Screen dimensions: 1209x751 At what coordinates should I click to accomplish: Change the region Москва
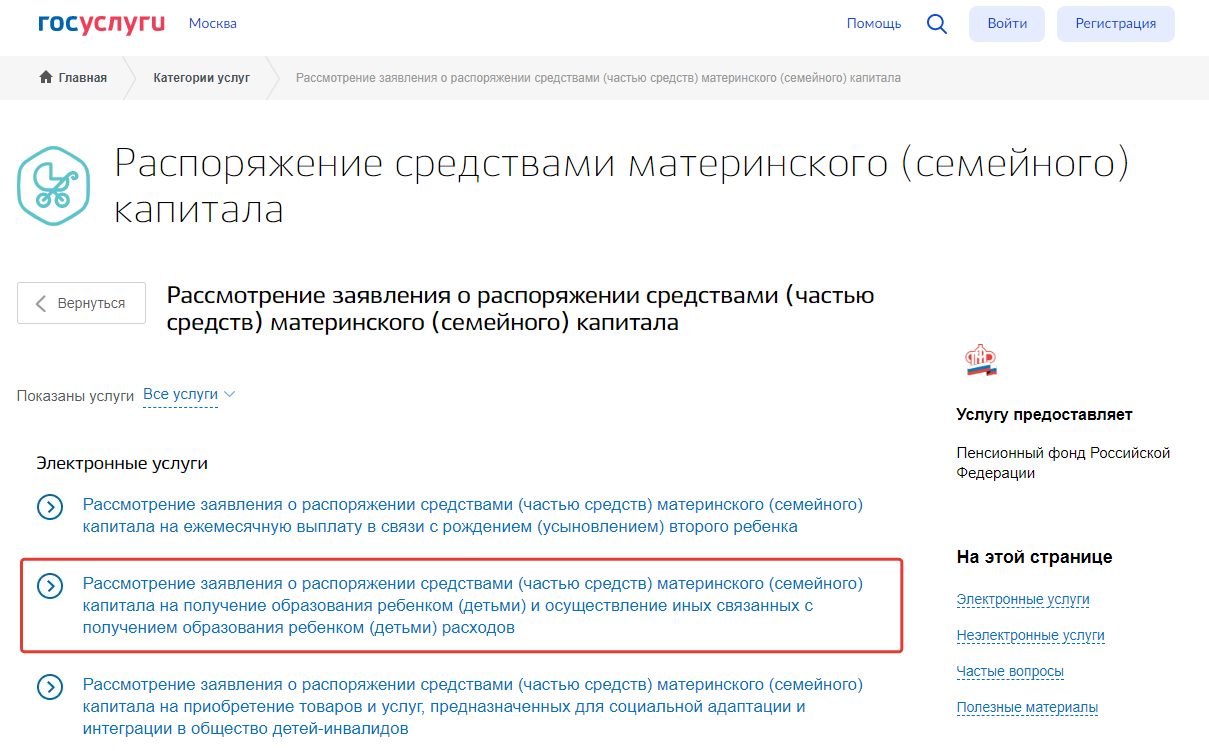coord(213,23)
